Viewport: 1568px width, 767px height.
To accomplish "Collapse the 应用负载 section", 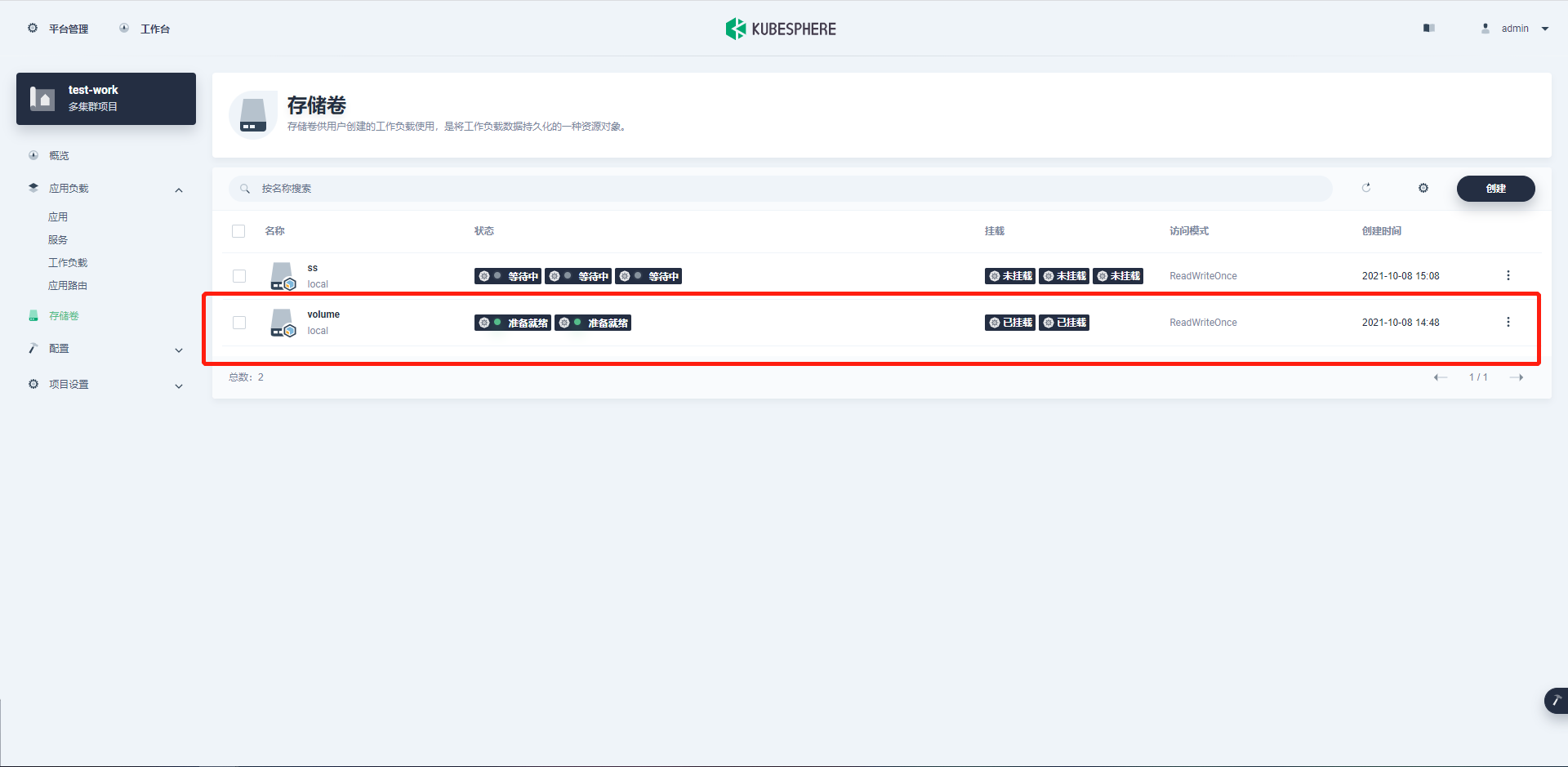I will coord(179,190).
